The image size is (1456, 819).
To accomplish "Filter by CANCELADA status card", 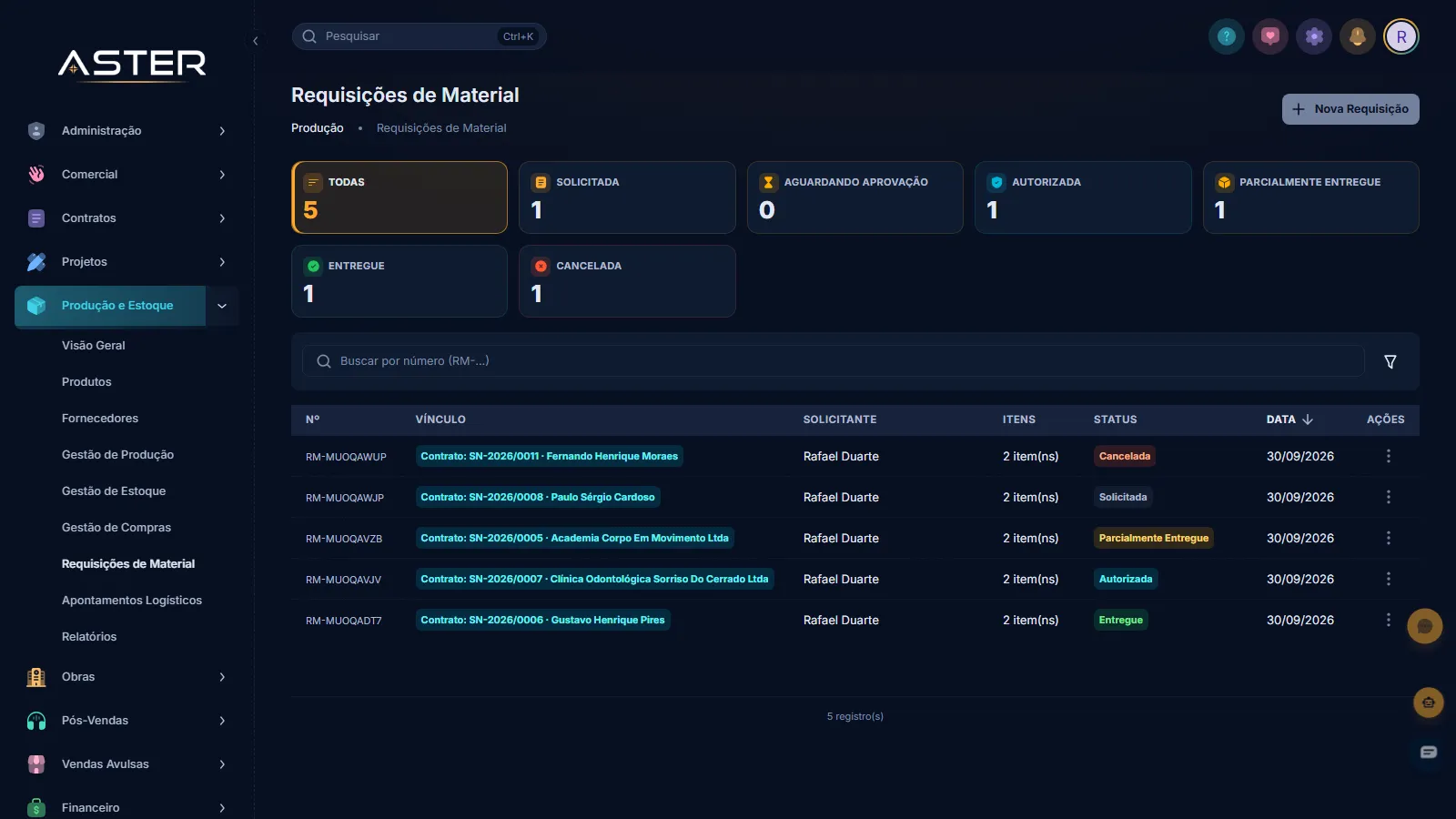I will tap(627, 281).
